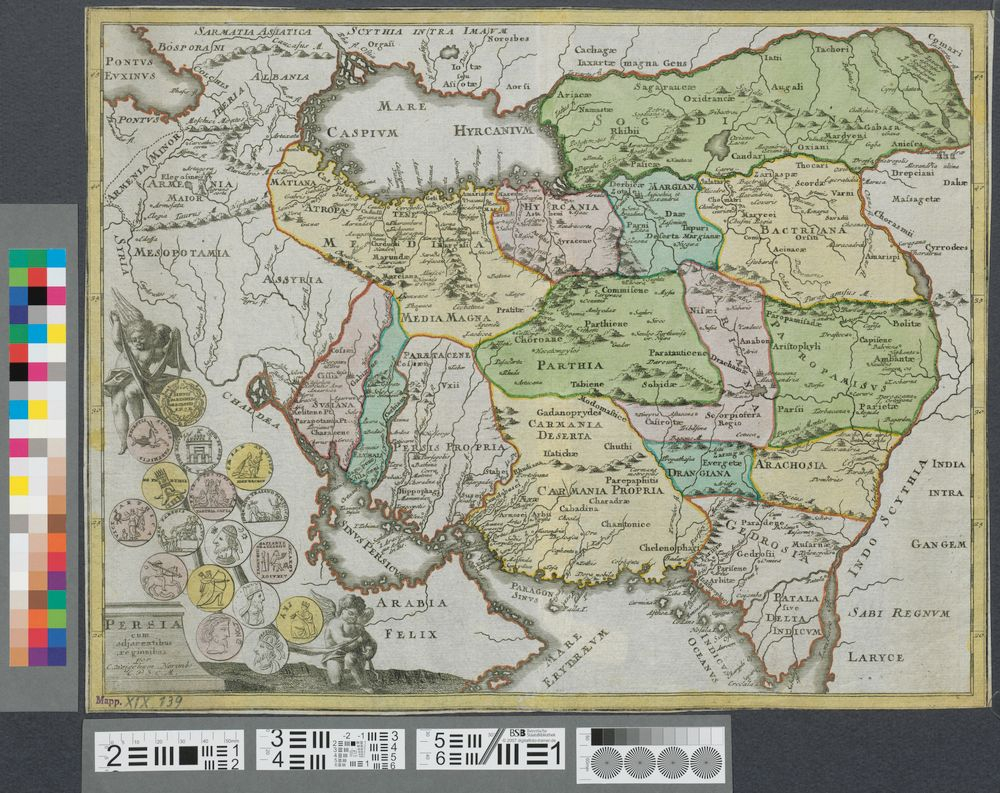This screenshot has width=1000, height=793.
Task: Select the "PARAETACENE" label
Action: [438, 354]
